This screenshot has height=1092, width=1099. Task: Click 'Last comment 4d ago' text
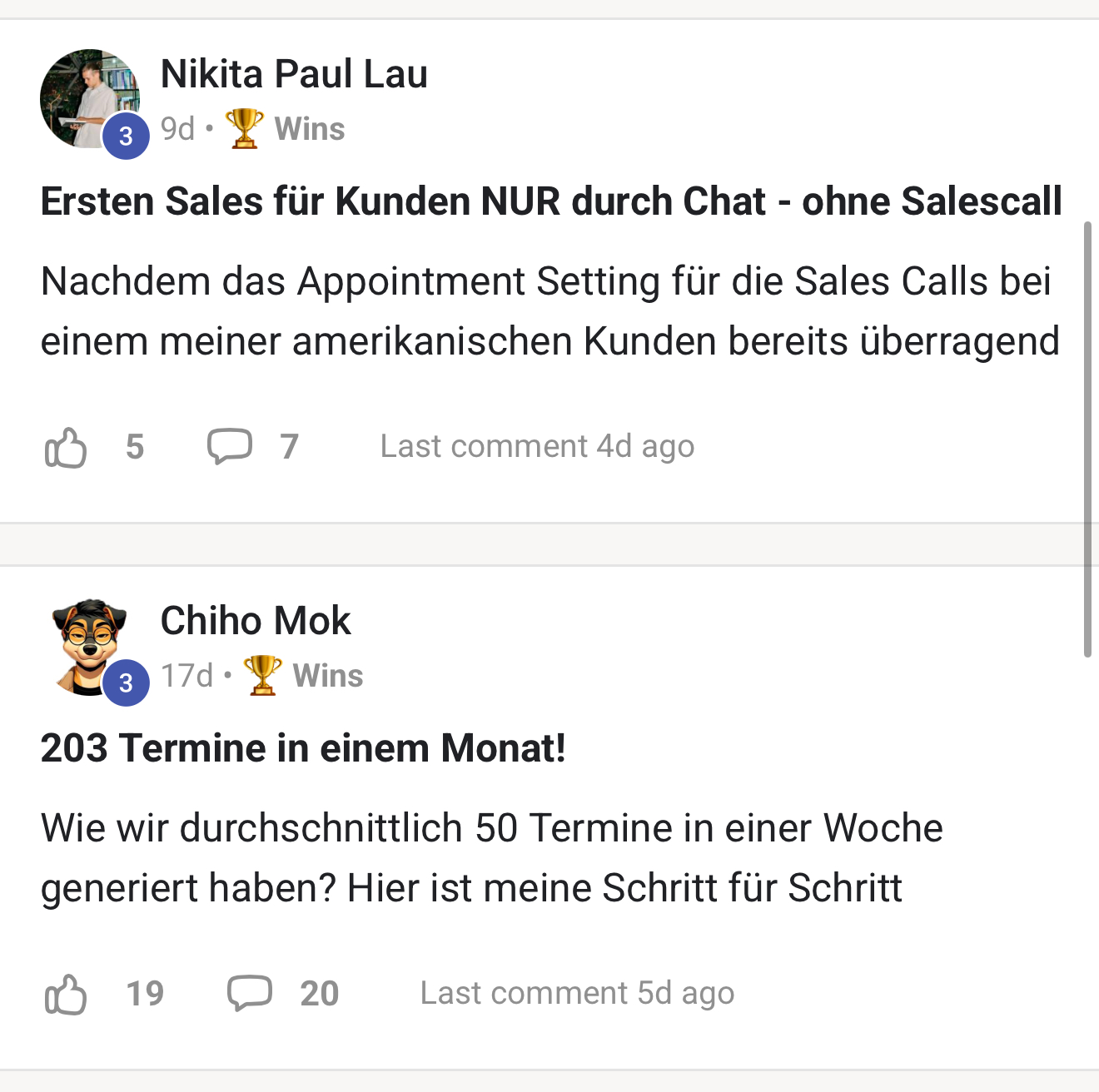[537, 447]
